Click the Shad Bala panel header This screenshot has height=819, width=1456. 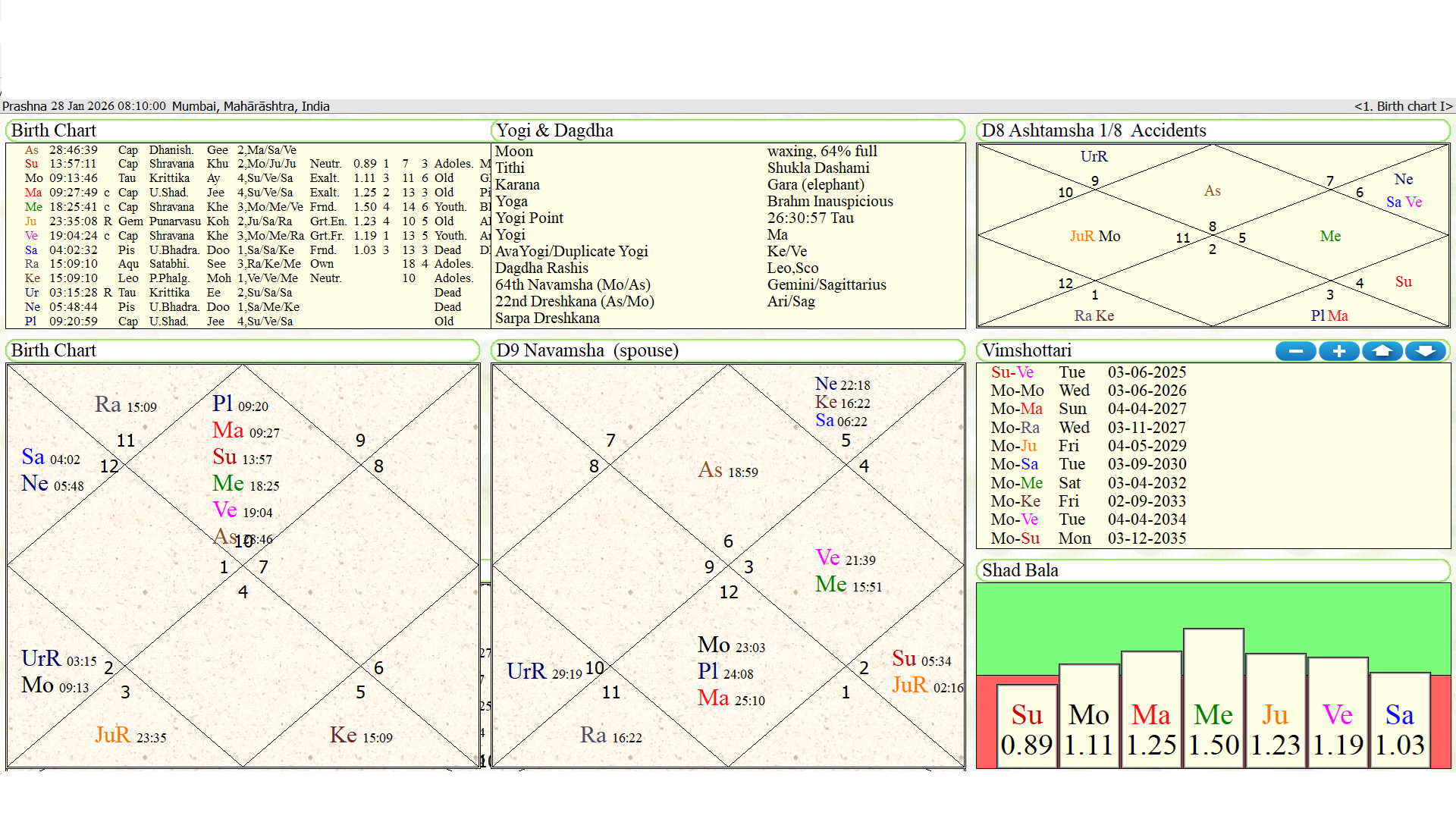click(x=1019, y=570)
